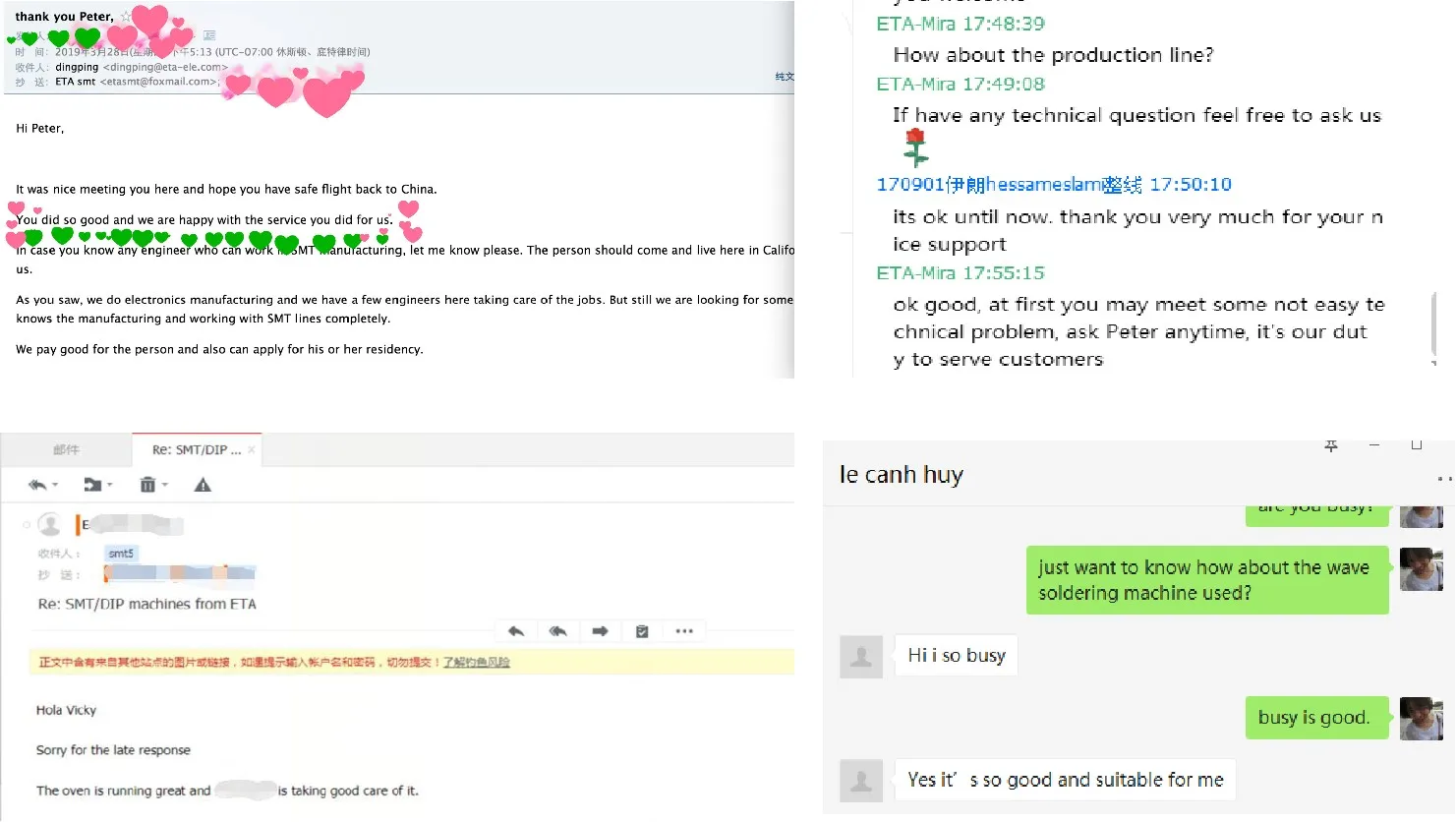Click the reply icon in the mail toolbar
Screen dimensions: 1456x822
pos(37,485)
